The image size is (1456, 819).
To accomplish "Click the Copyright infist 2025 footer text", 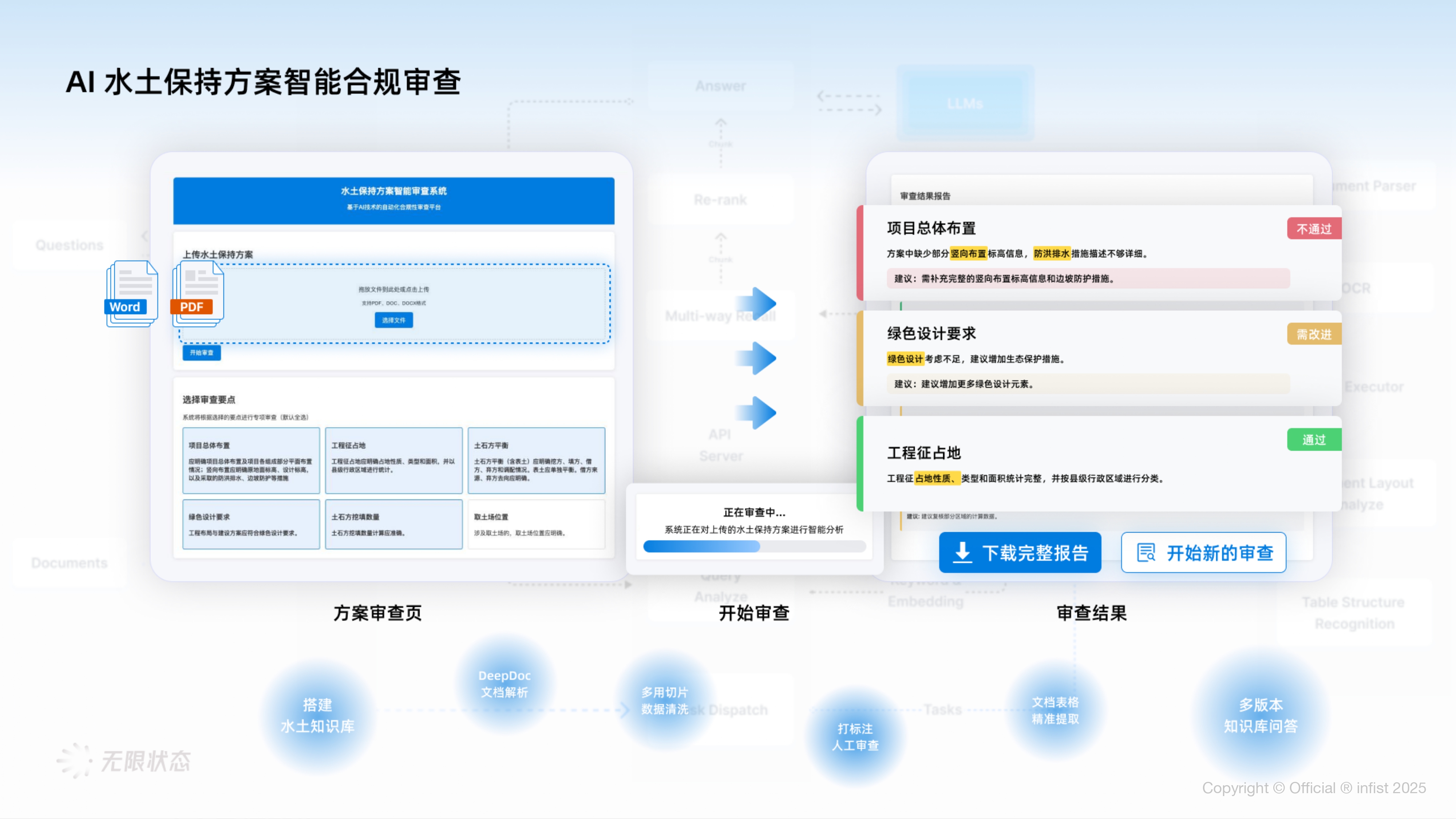I will click(x=1314, y=787).
